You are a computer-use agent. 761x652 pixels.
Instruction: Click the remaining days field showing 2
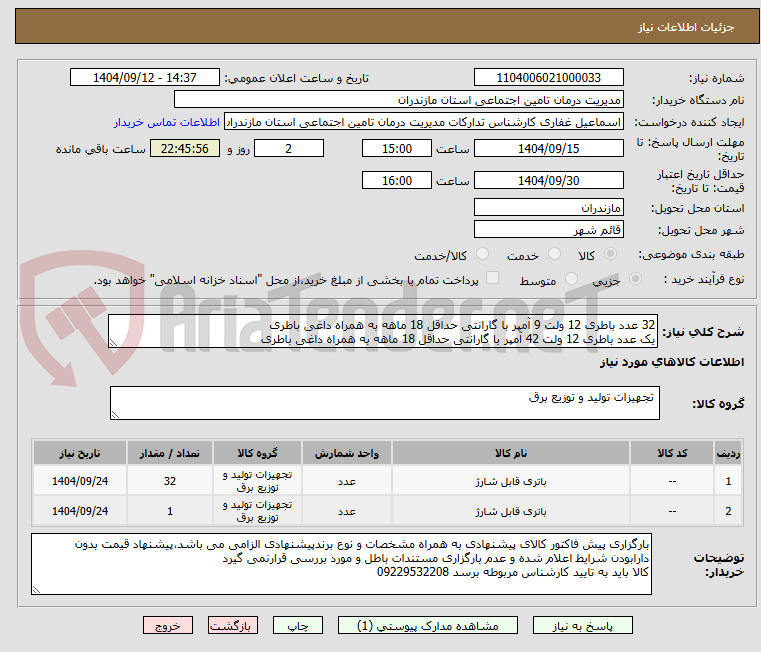click(289, 148)
